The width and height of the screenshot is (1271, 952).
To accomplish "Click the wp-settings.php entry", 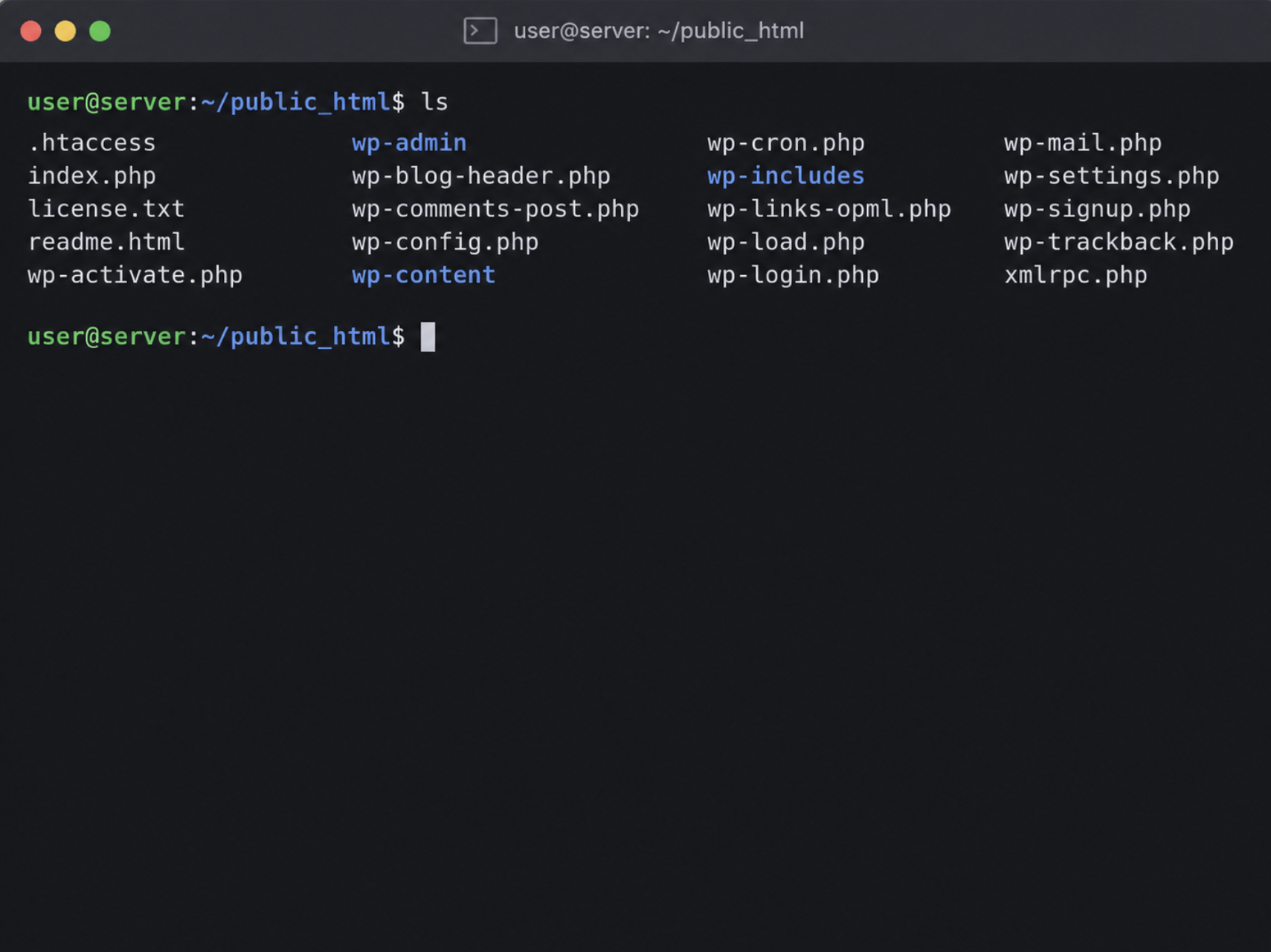I will (1112, 176).
